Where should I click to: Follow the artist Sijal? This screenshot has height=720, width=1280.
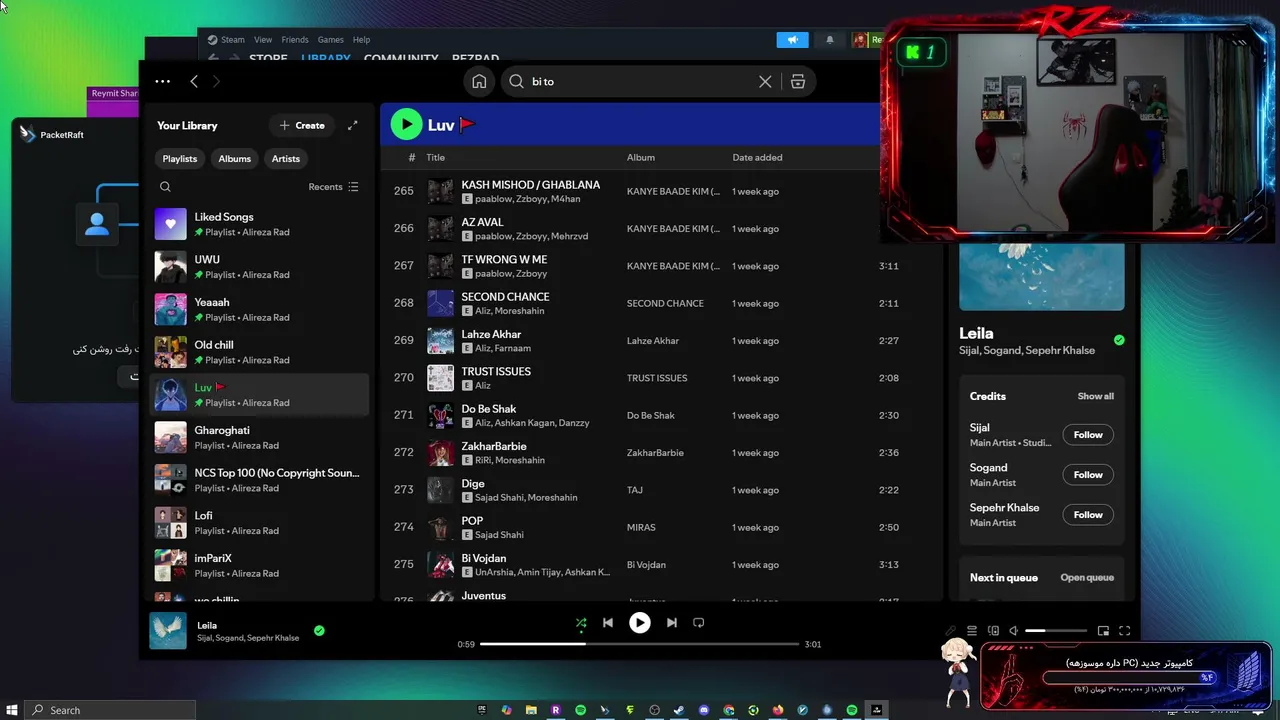coord(1088,435)
